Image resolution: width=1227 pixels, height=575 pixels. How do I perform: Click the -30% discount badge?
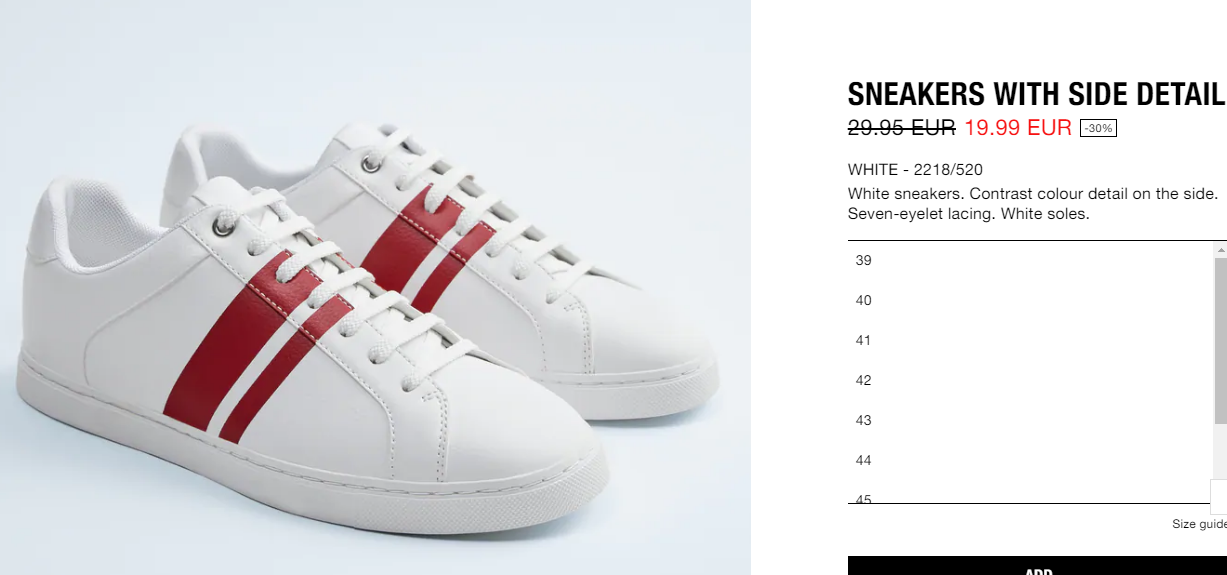tap(1098, 128)
